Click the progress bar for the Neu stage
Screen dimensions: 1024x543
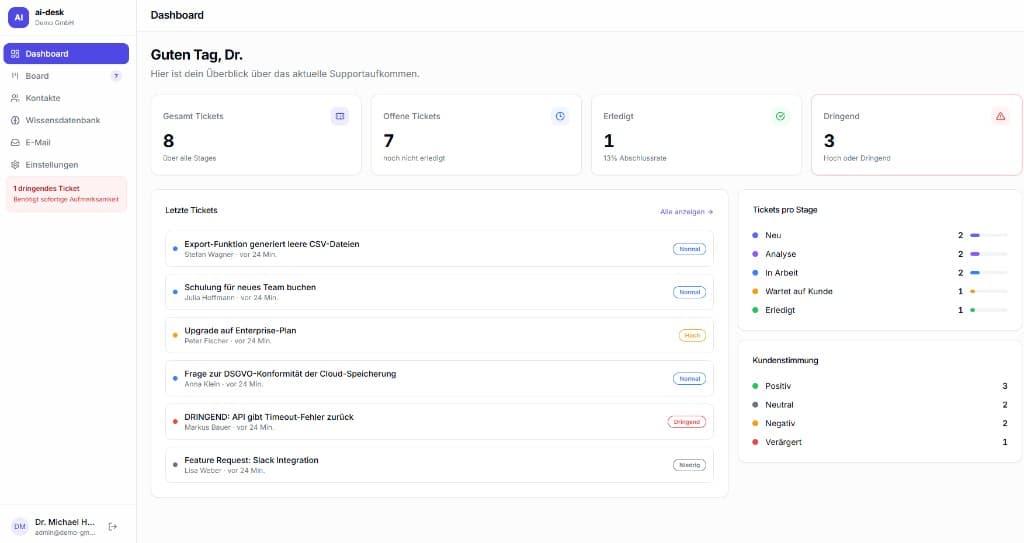(x=988, y=235)
